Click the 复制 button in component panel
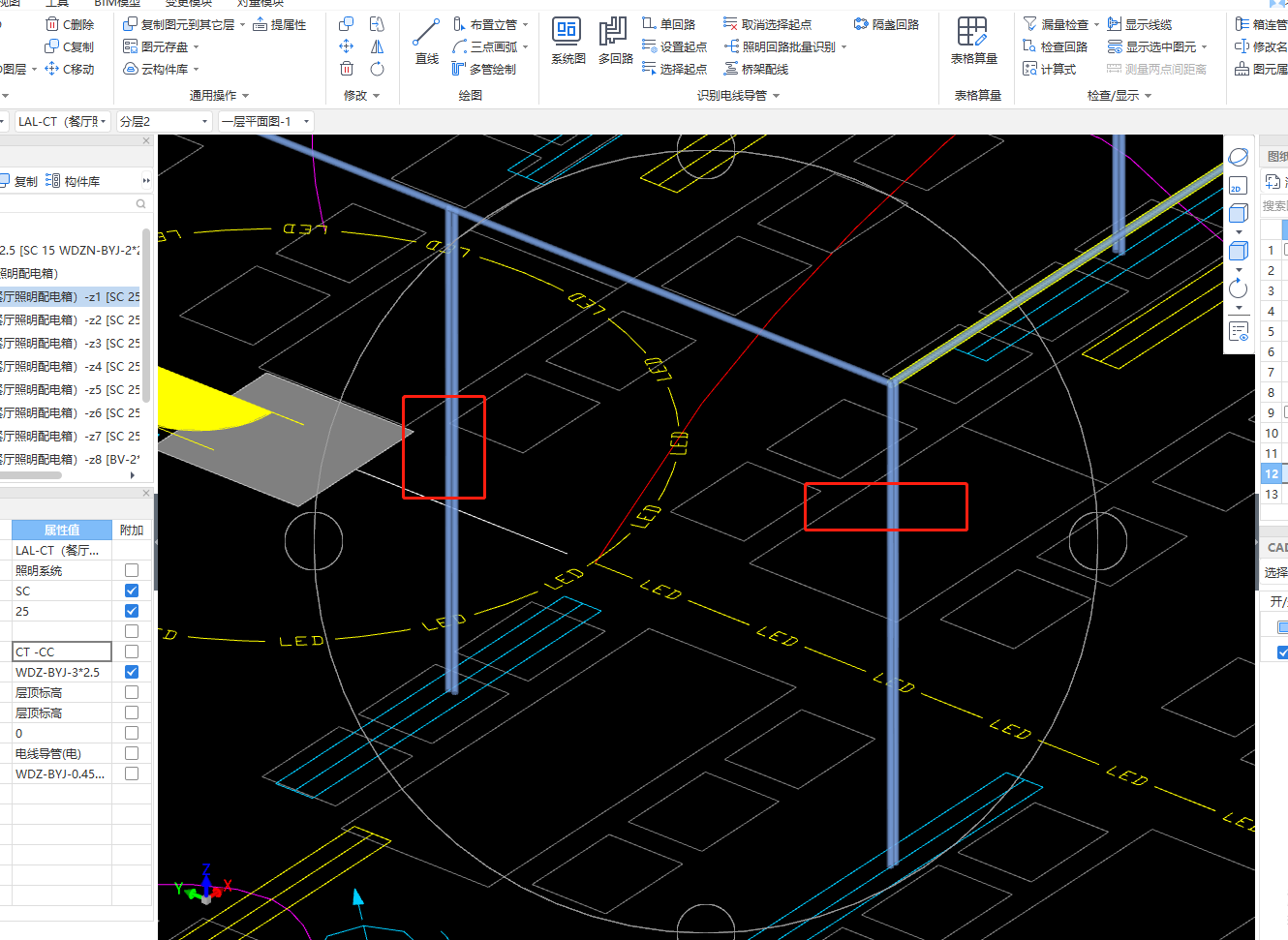Viewport: 1288px width, 940px height. 18,181
